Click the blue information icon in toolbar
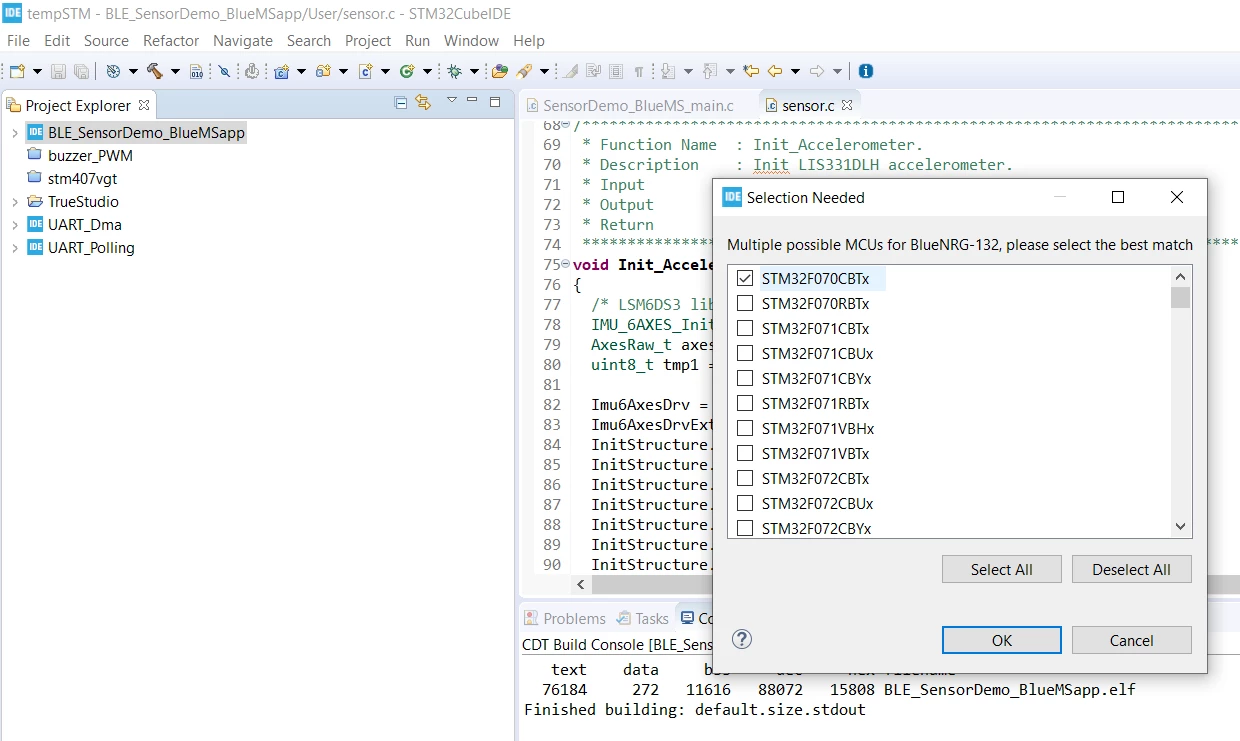The height and width of the screenshot is (741, 1240). [866, 71]
